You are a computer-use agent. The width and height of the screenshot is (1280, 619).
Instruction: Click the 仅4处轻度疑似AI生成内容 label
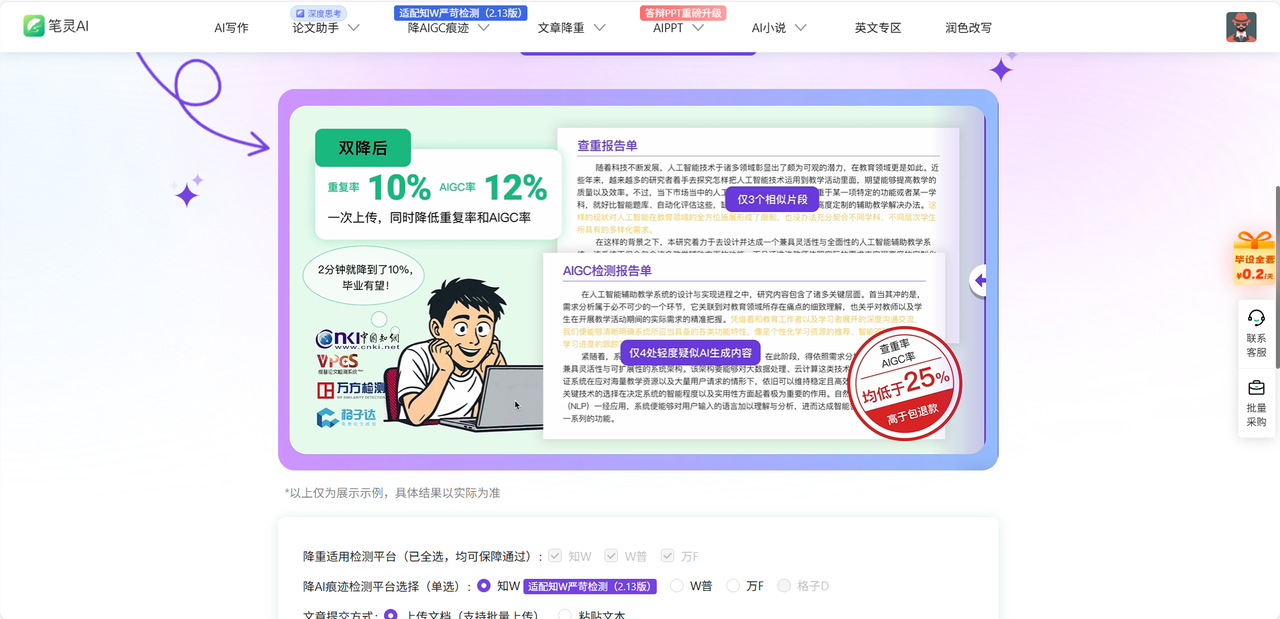coord(690,353)
